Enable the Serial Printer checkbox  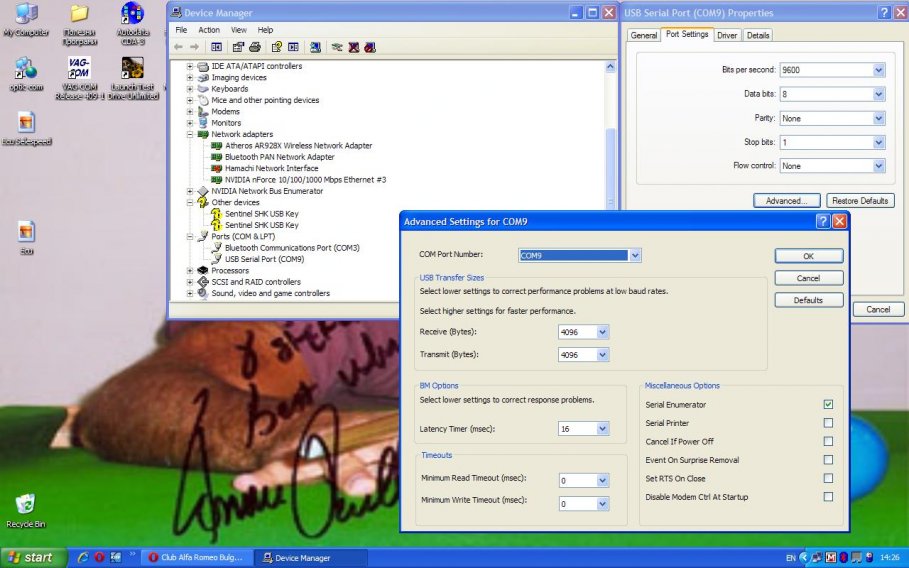(x=828, y=423)
